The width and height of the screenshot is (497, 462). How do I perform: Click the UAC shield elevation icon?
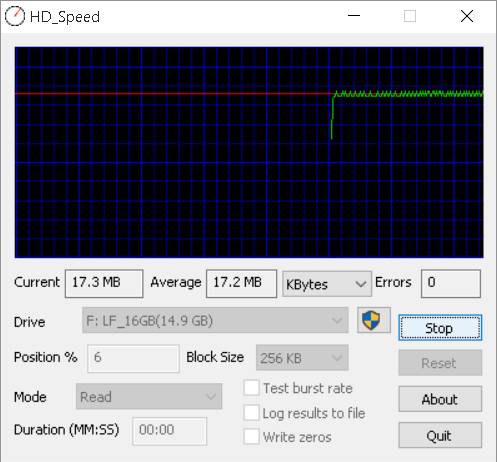(374, 320)
